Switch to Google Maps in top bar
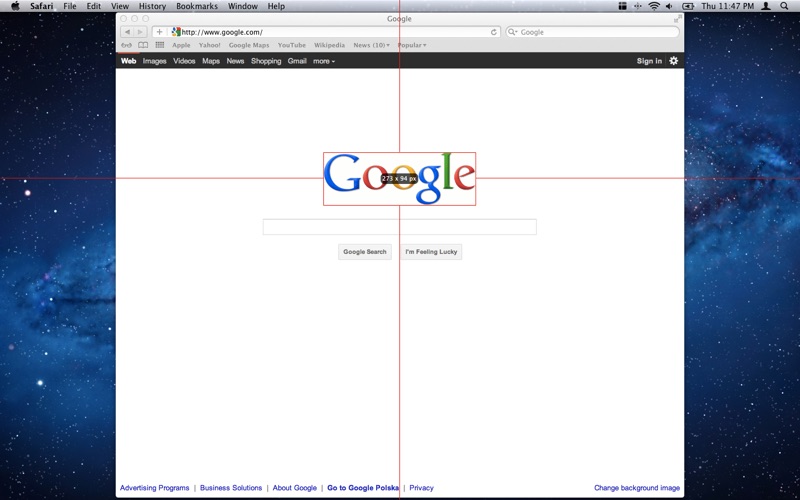This screenshot has width=800, height=500. point(211,61)
